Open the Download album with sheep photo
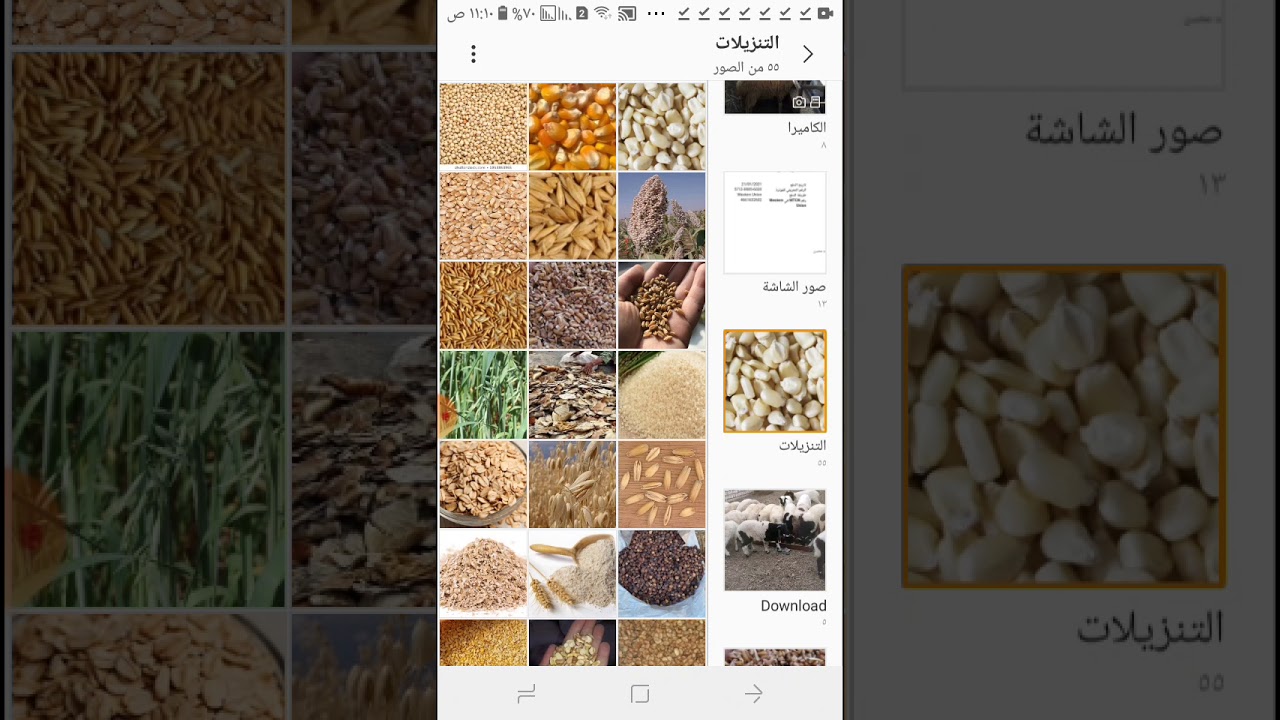The width and height of the screenshot is (1280, 720). pyautogui.click(x=775, y=540)
